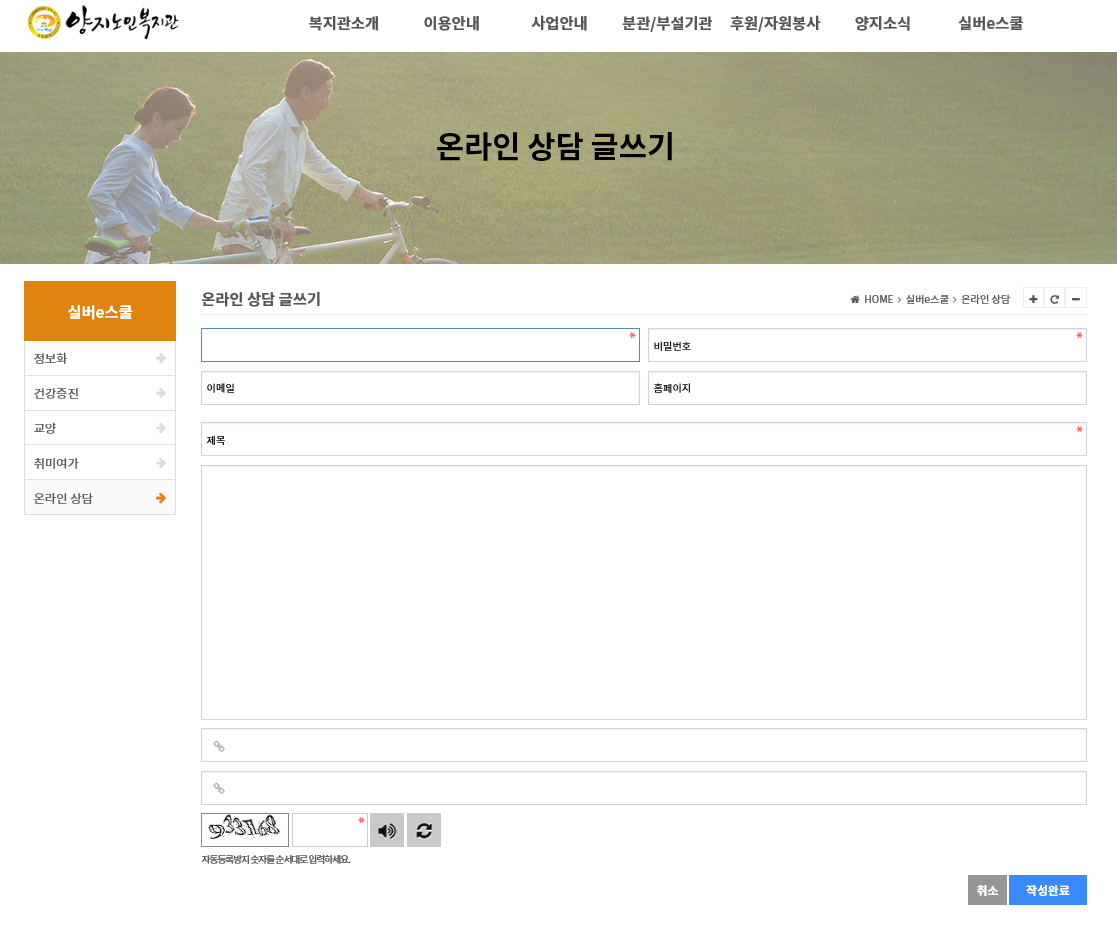Click the 양지노인복지관 logo
The width and height of the screenshot is (1117, 927).
click(x=103, y=22)
